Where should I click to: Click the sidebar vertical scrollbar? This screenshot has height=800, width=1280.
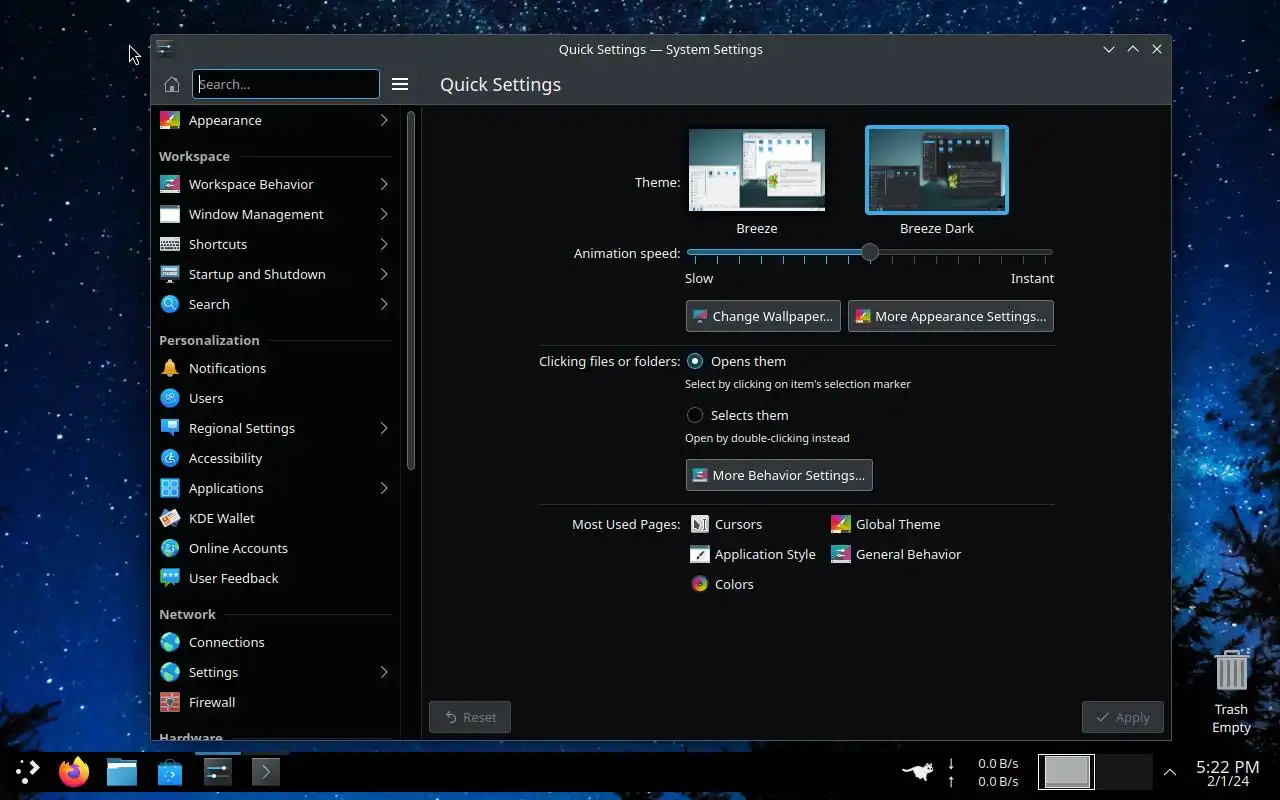pyautogui.click(x=411, y=290)
